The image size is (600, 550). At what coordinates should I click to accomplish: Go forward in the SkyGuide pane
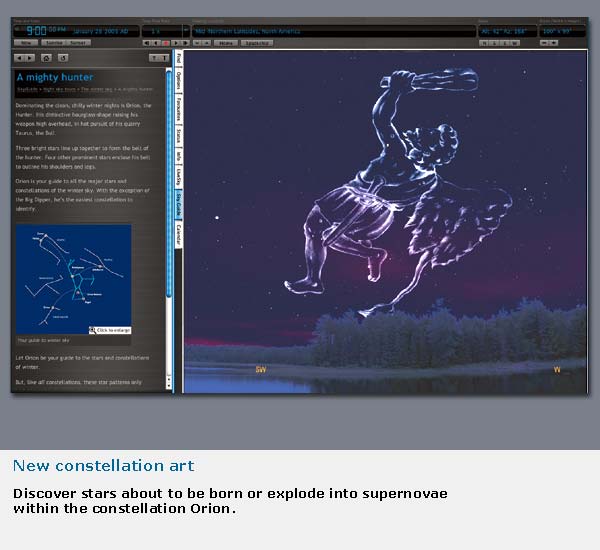point(30,58)
